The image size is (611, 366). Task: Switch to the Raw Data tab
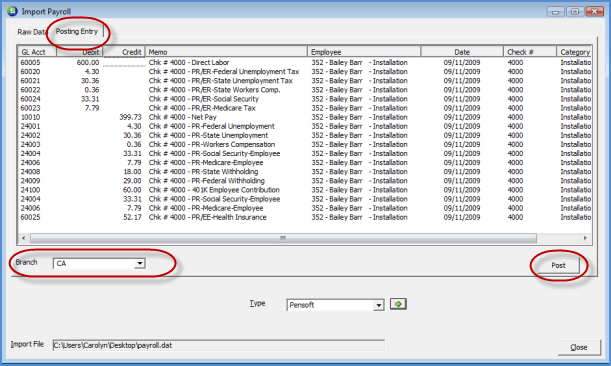coord(30,32)
